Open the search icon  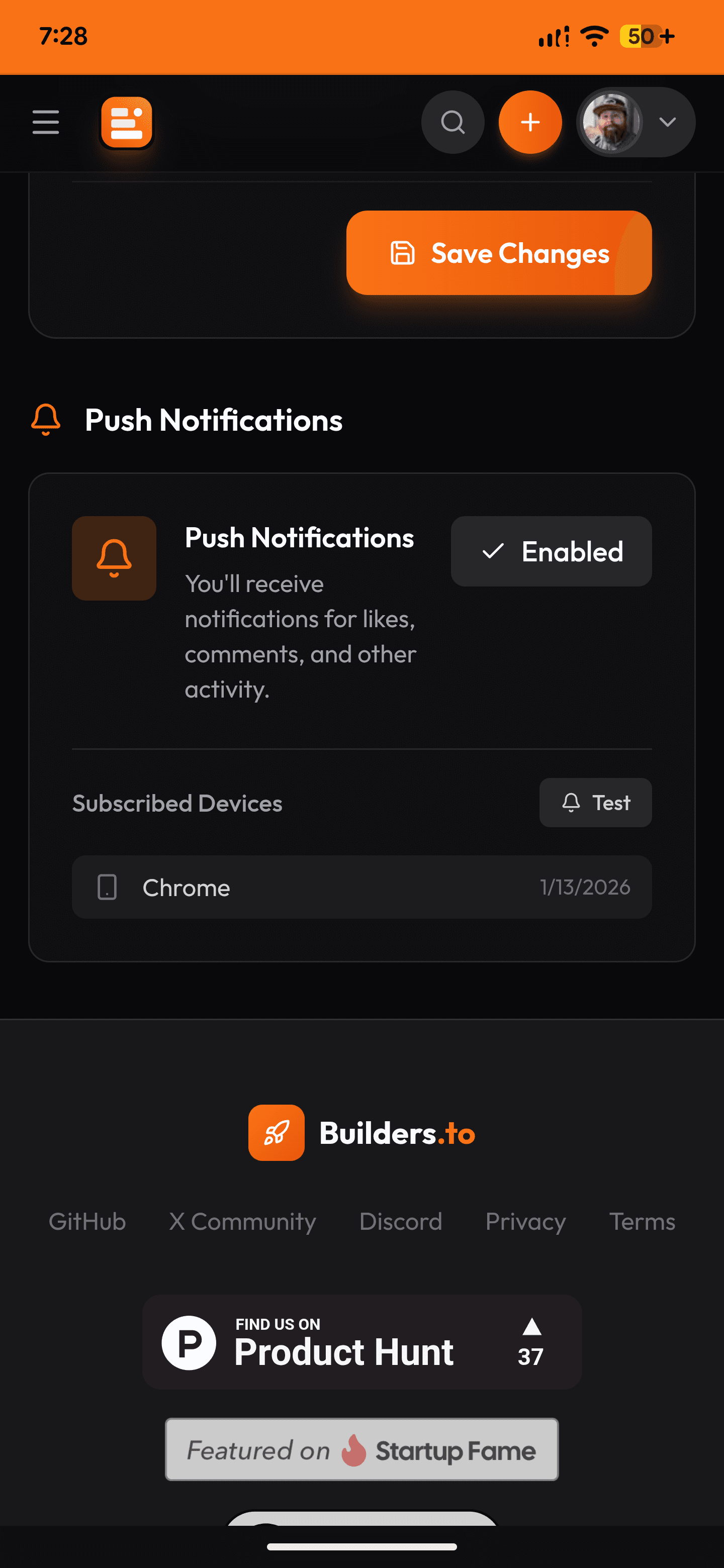452,122
